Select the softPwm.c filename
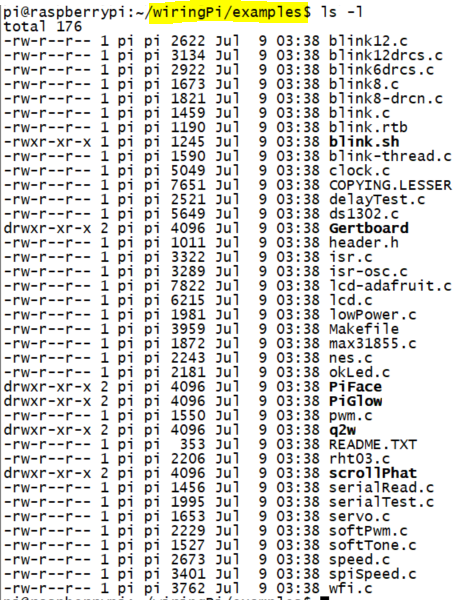Screen dimensions: 472x600 click(x=369, y=531)
